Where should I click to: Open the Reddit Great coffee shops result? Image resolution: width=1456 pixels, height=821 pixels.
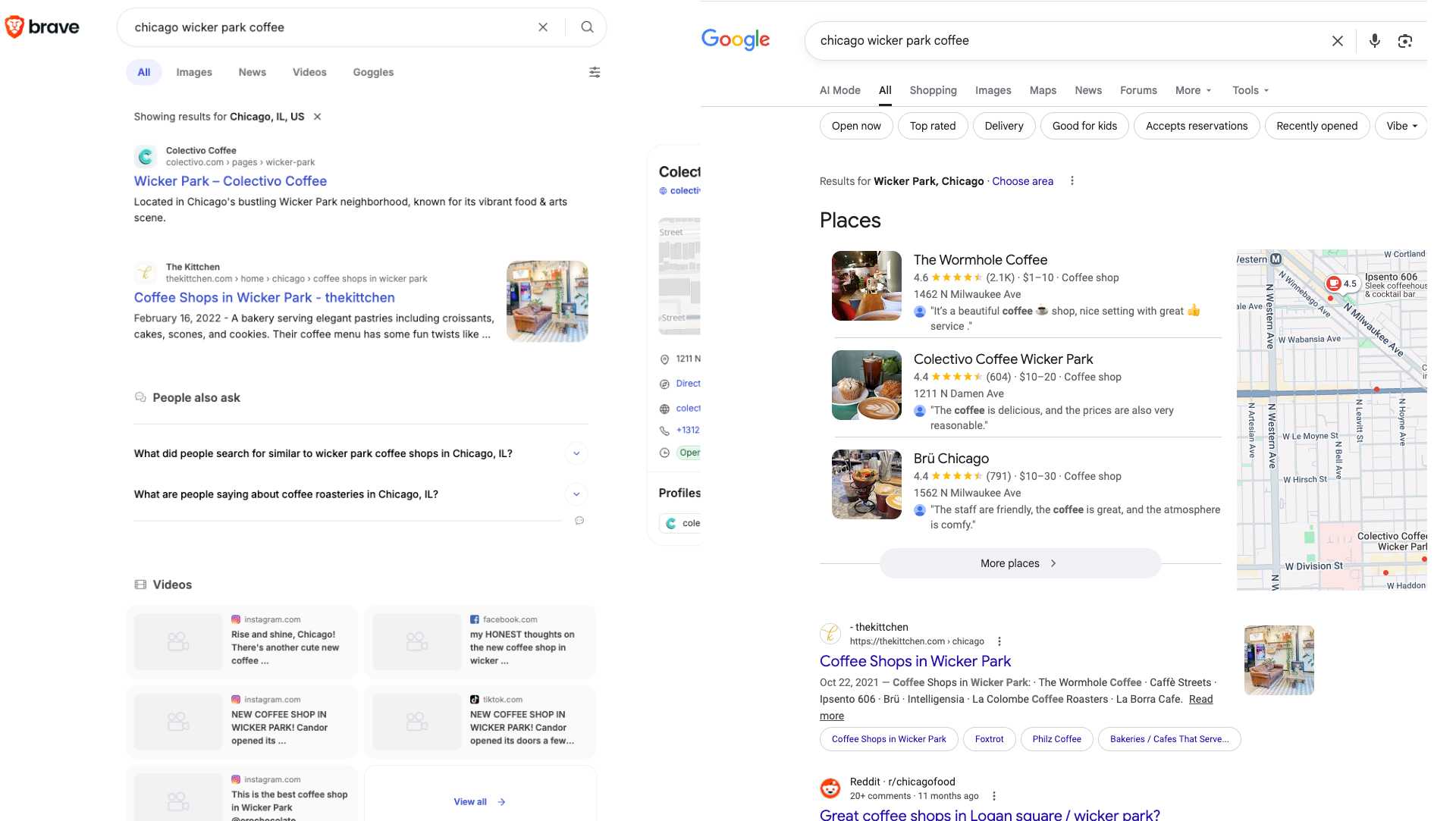point(990,815)
